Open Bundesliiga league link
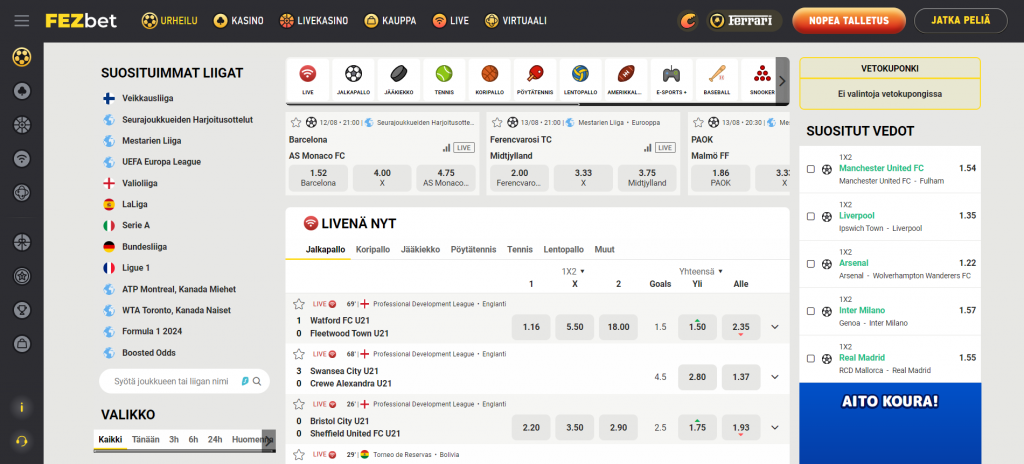The height and width of the screenshot is (464, 1024). [x=144, y=247]
